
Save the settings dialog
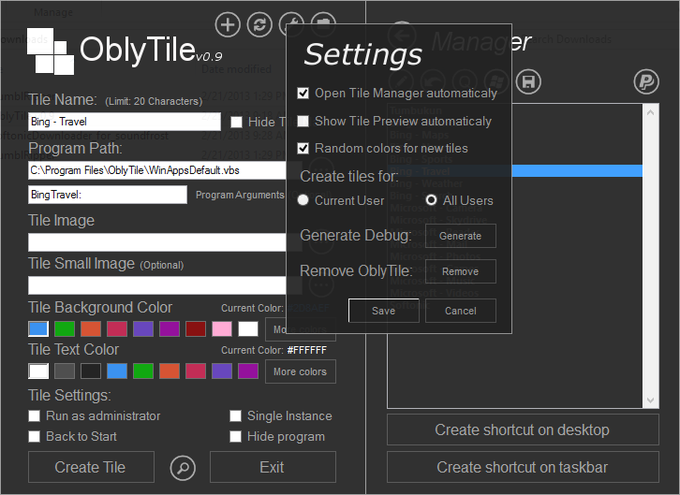coord(383,311)
